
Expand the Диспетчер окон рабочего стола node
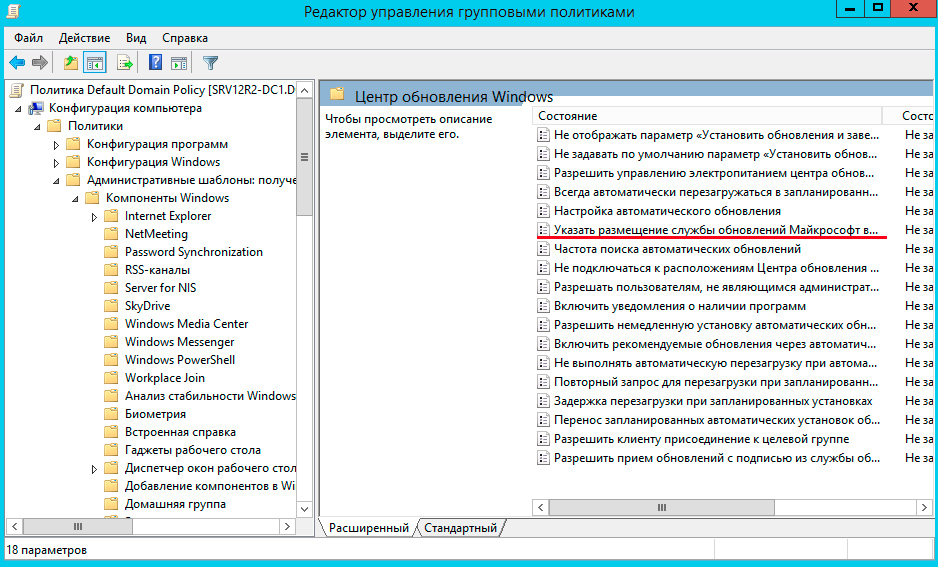[94, 469]
